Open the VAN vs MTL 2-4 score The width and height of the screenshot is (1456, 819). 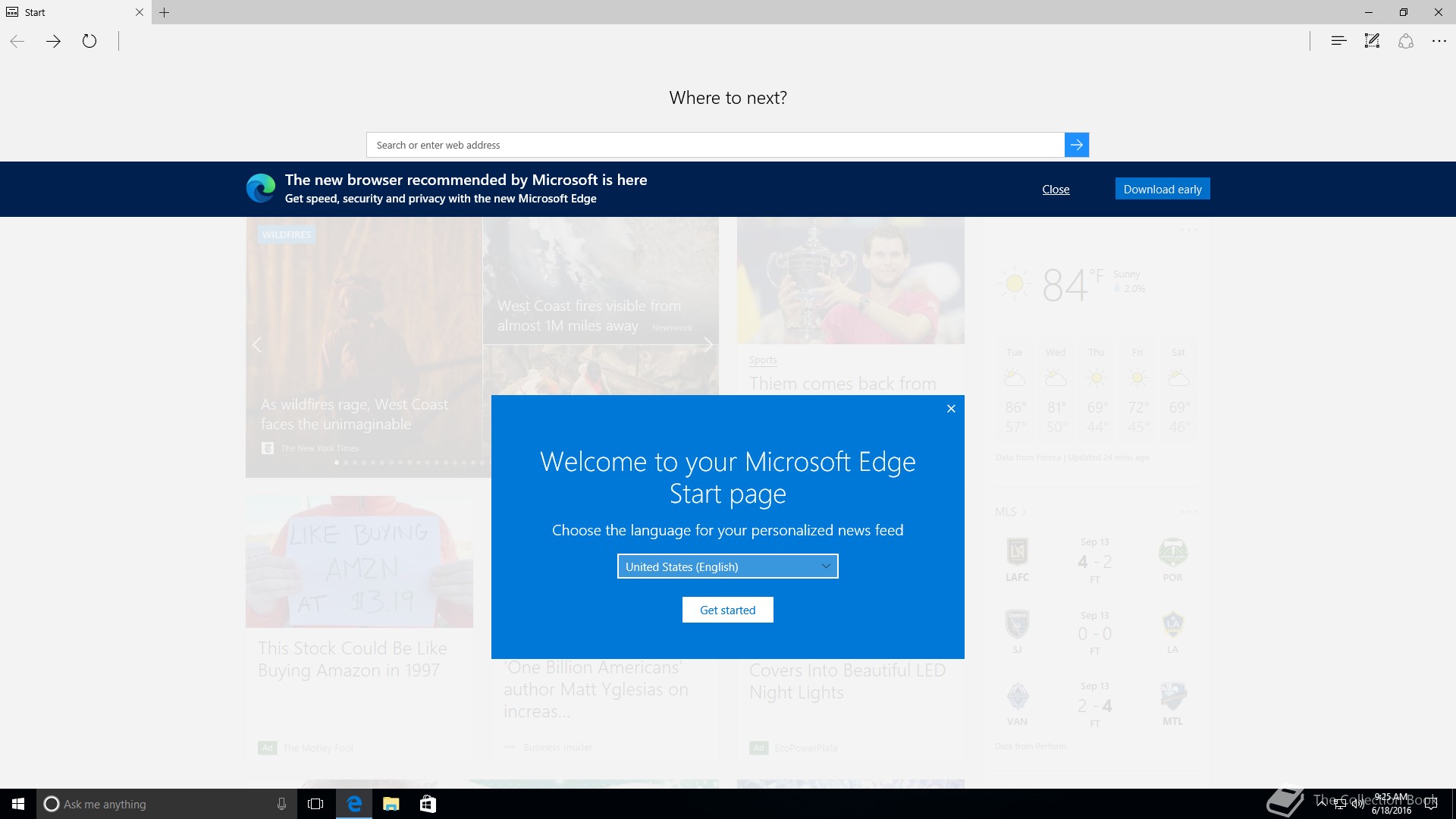pos(1095,706)
